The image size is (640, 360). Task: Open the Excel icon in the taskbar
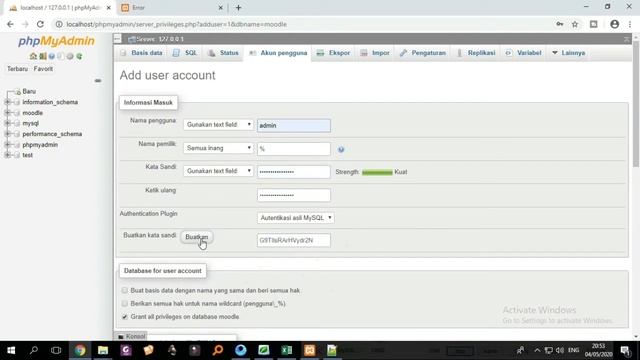287,350
